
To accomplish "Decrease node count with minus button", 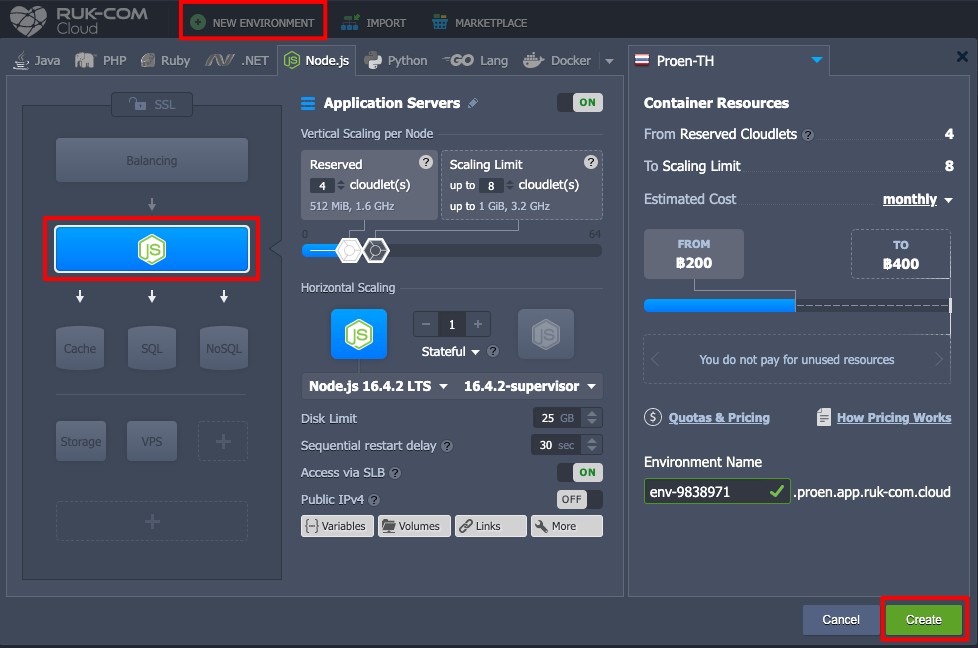I will (426, 324).
